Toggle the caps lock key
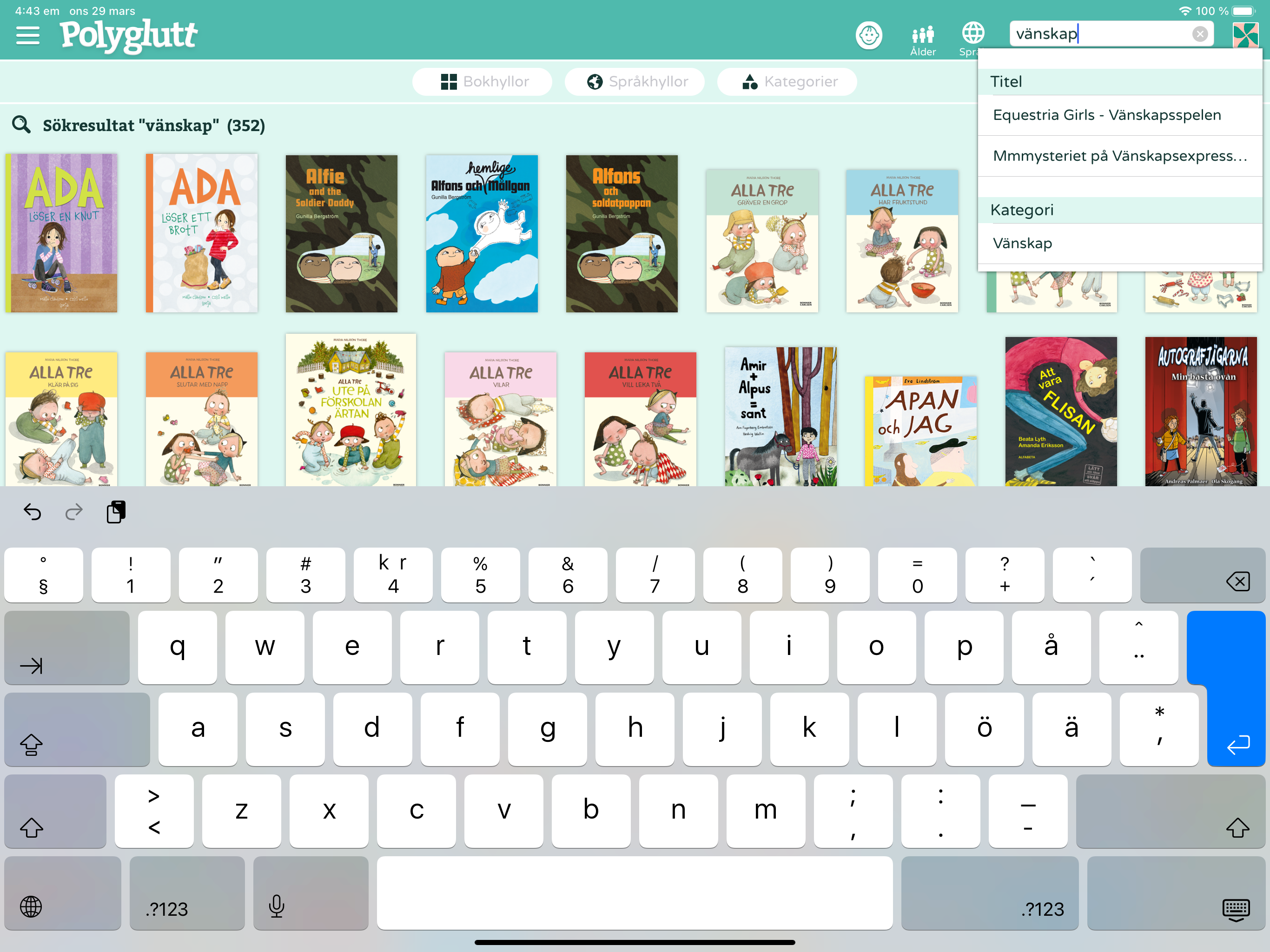 tap(77, 729)
